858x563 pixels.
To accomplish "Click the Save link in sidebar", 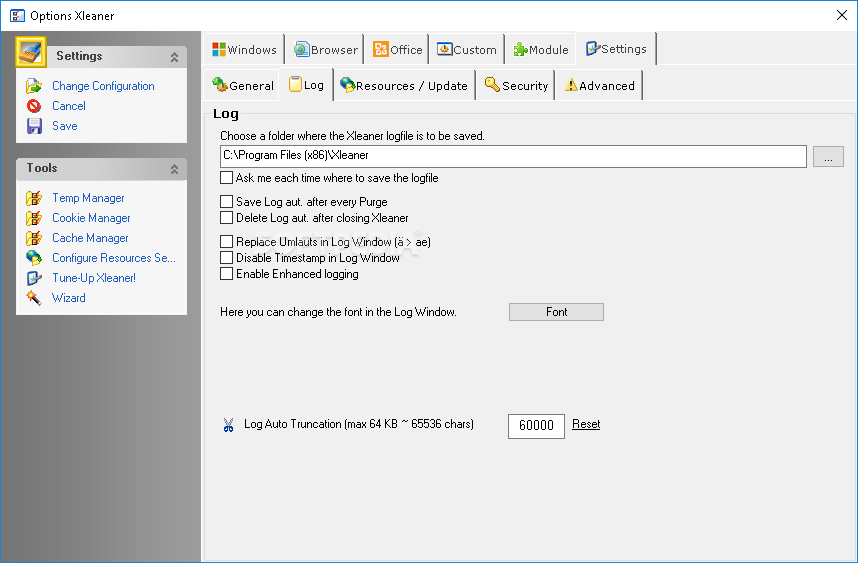I will point(65,126).
